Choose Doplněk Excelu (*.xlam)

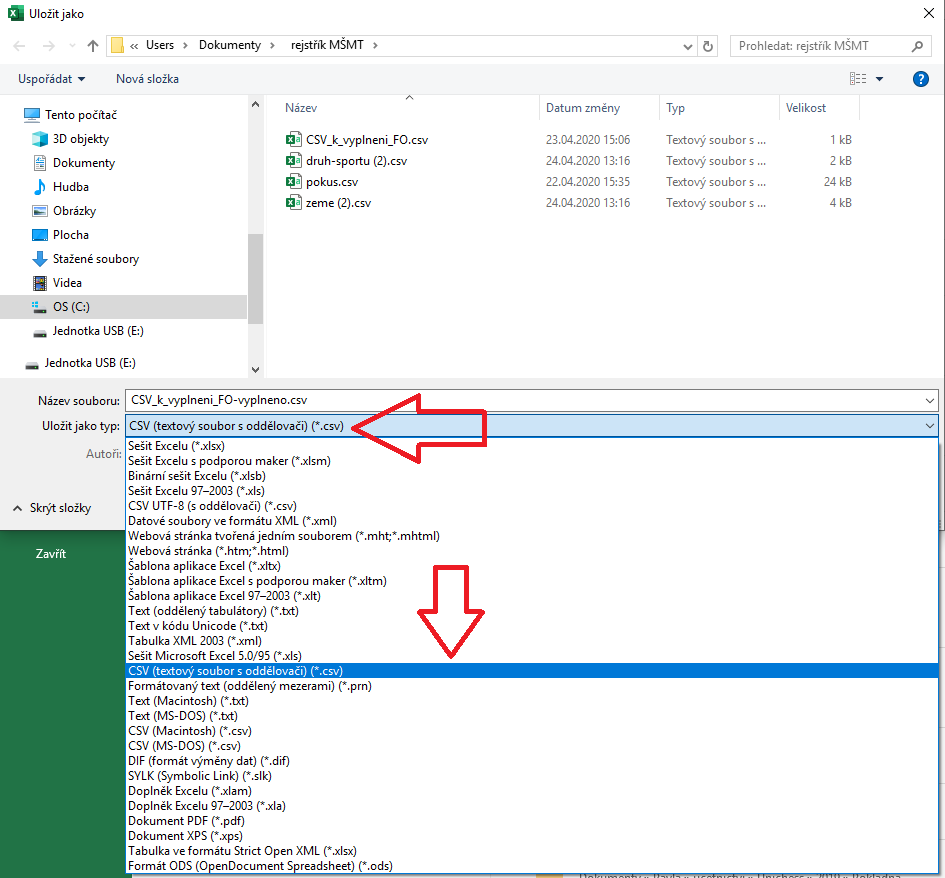(532, 791)
